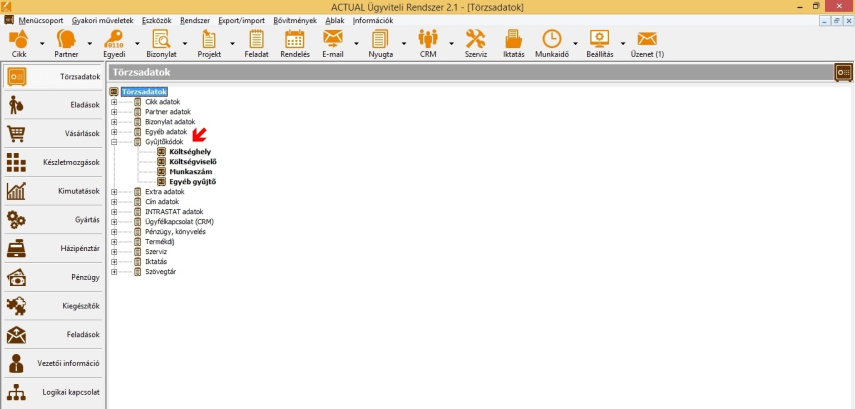This screenshot has width=855, height=409.
Task: Open the Bizonylat toolbar icon
Action: pos(161,41)
